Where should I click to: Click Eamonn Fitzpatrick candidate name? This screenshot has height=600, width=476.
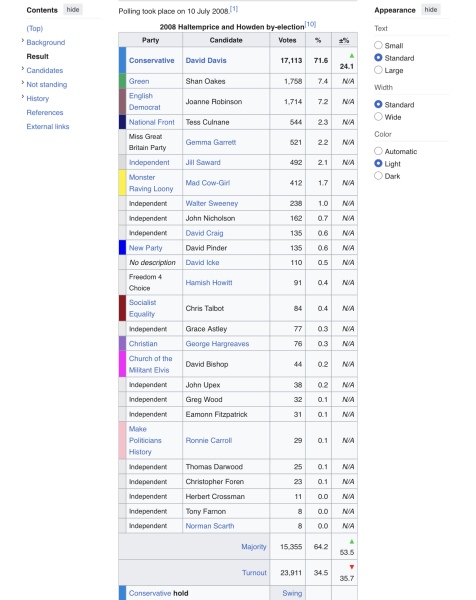217,414
